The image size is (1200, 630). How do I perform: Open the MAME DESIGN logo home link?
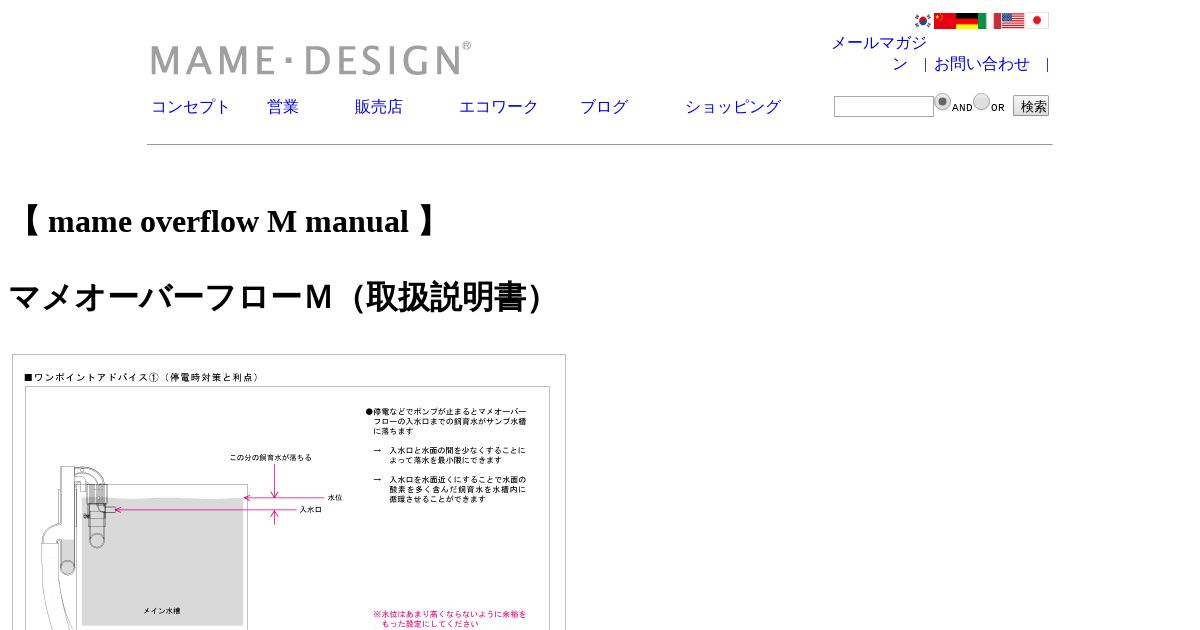pos(311,59)
